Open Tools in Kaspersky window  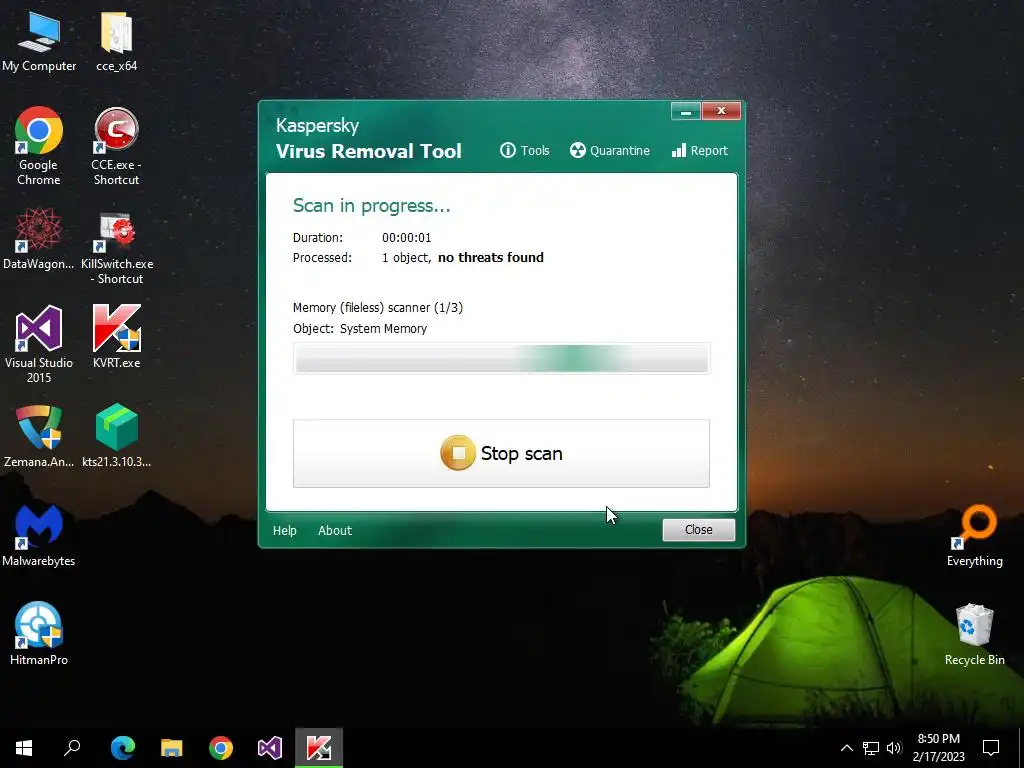(524, 150)
